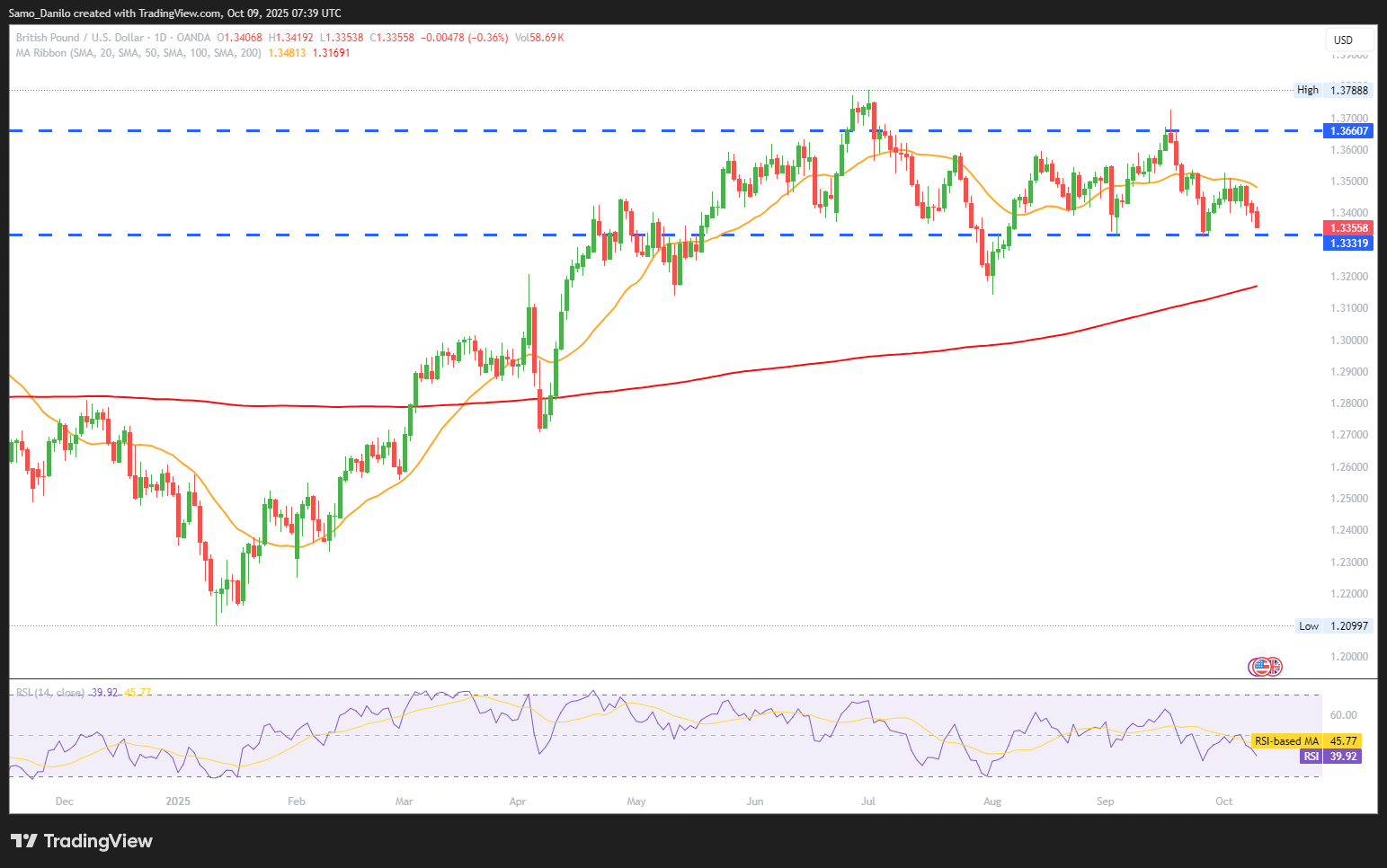Click the Oct label on time axis
The height and width of the screenshot is (868, 1387).
click(x=1223, y=802)
